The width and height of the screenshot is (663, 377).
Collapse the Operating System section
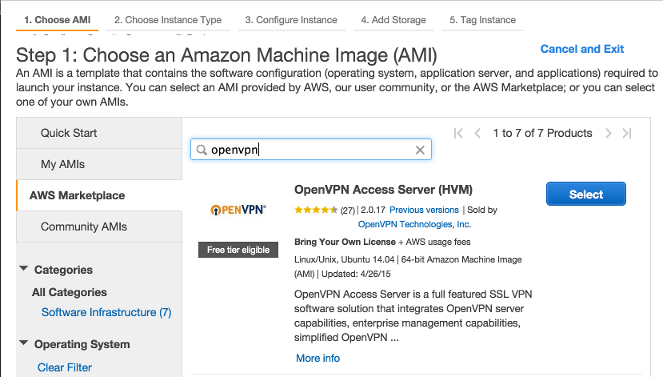tap(24, 343)
